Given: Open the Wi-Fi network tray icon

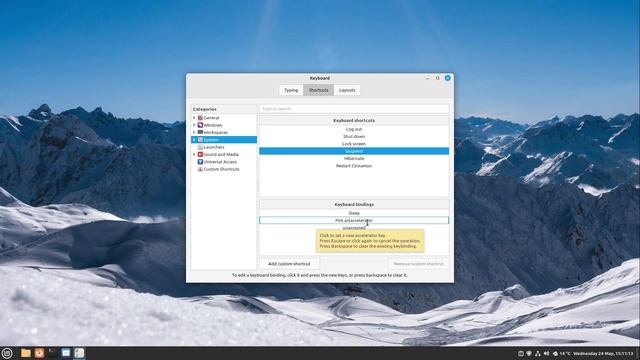Looking at the screenshot, I should point(529,353).
